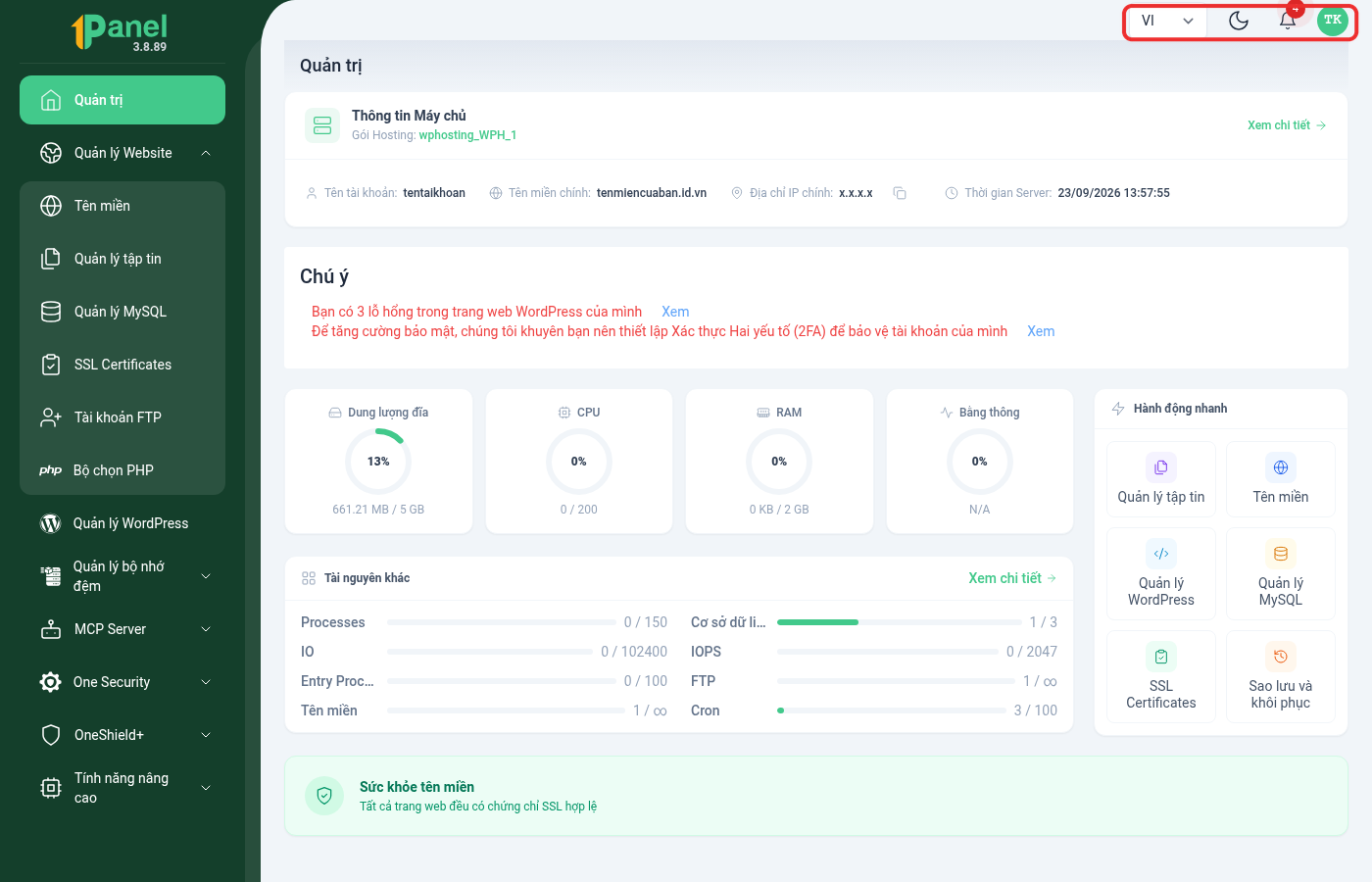1372x882 pixels.
Task: Click the Quản lý WordPress quick action
Action: 1161,573
